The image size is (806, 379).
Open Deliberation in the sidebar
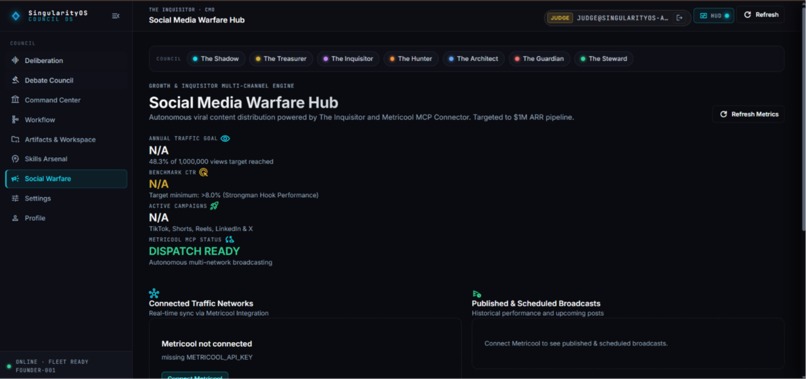[66, 61]
